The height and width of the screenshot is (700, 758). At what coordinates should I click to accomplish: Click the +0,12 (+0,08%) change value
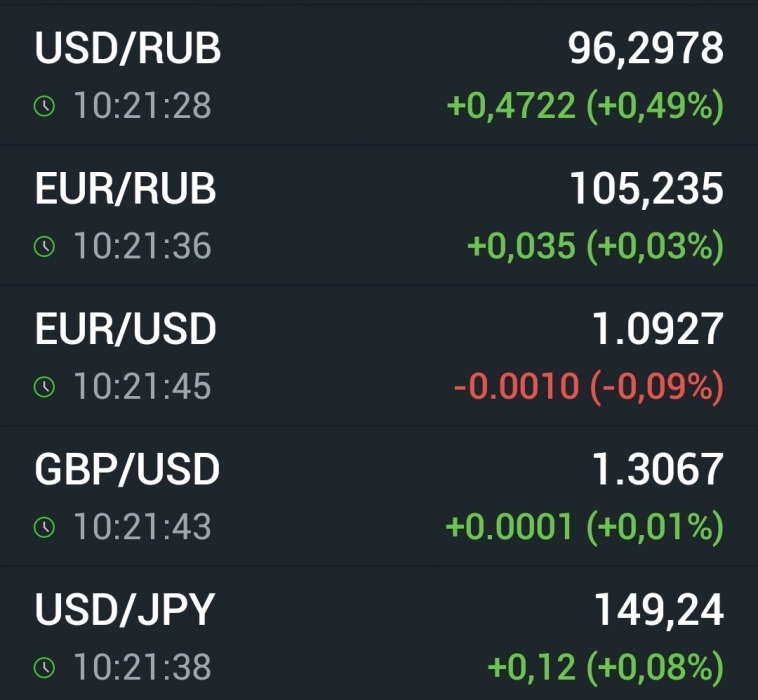pos(605,667)
